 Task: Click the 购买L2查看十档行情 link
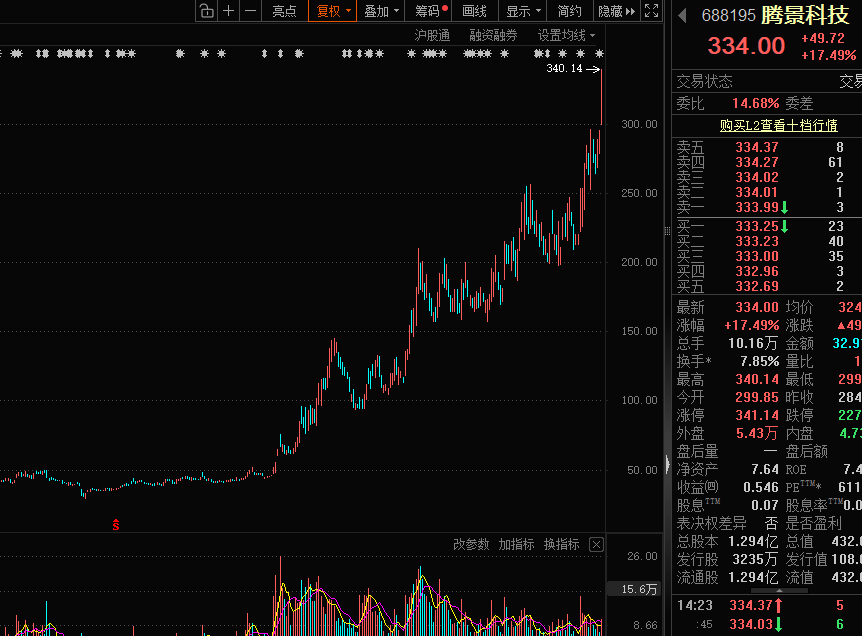point(778,125)
